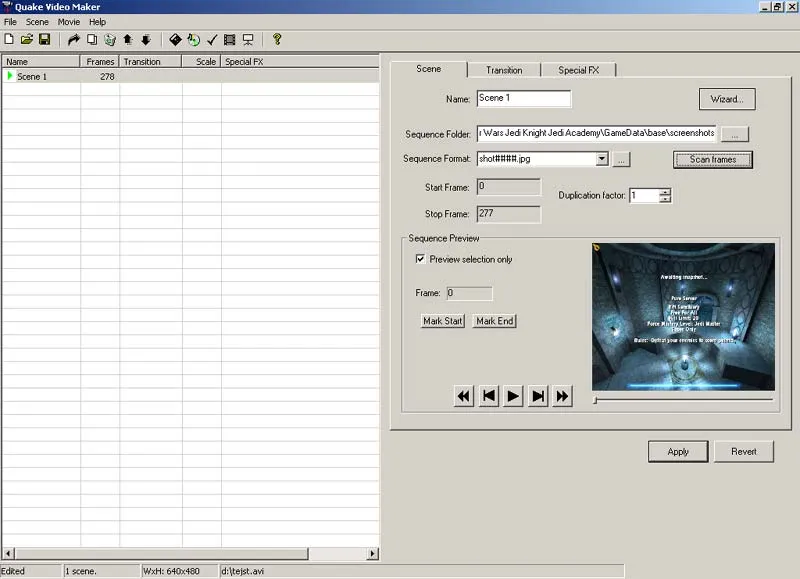Click the film strip toolbar icon
Viewport: 800px width, 579px height.
230,40
